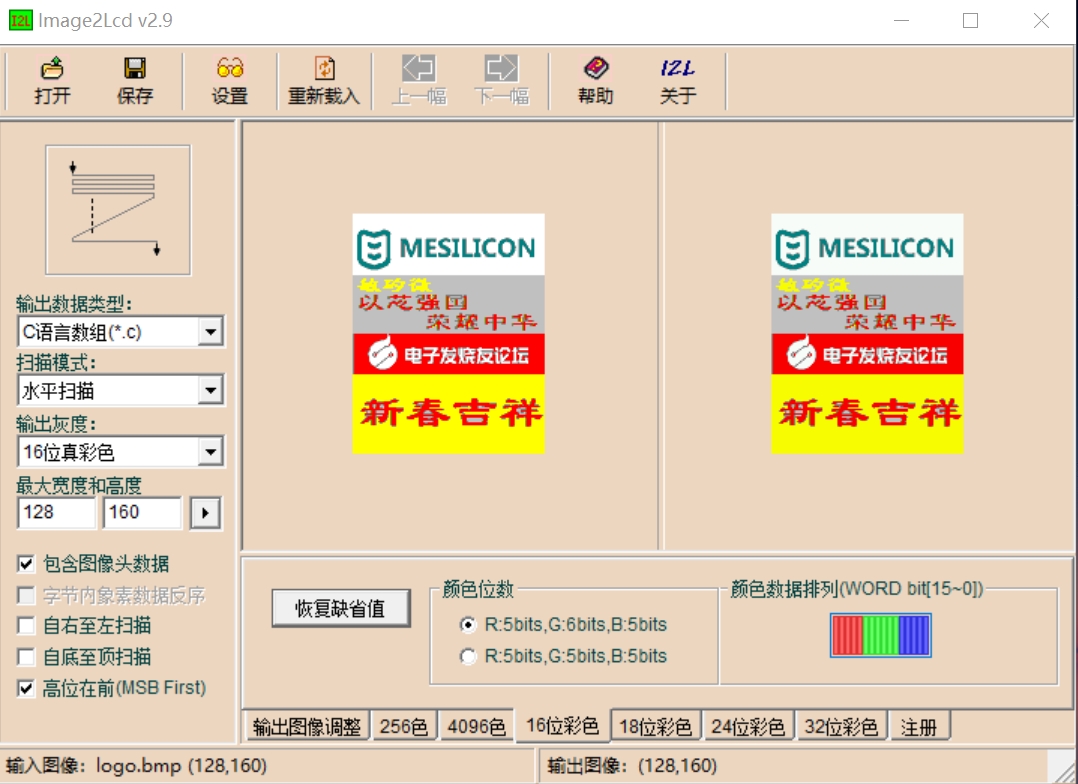
Task: Click the scan direction diagram preview
Action: click(x=118, y=210)
